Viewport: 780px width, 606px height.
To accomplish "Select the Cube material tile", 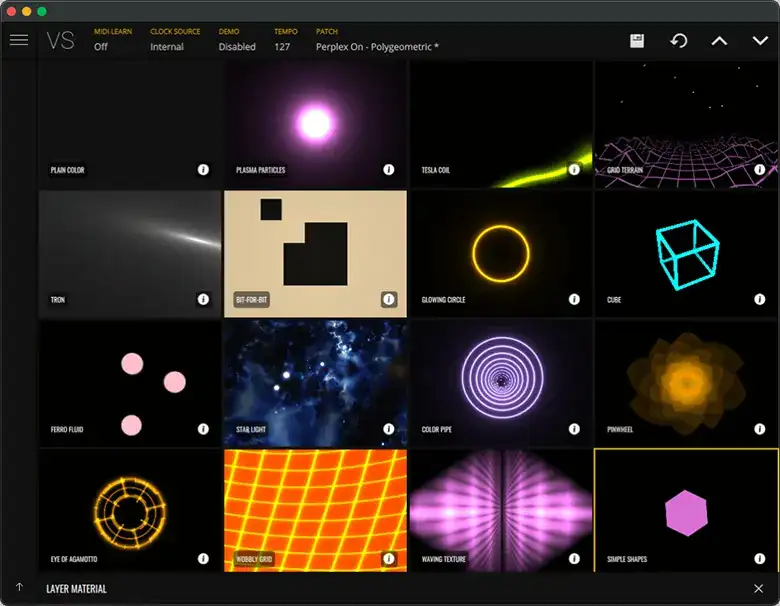I will click(x=686, y=254).
